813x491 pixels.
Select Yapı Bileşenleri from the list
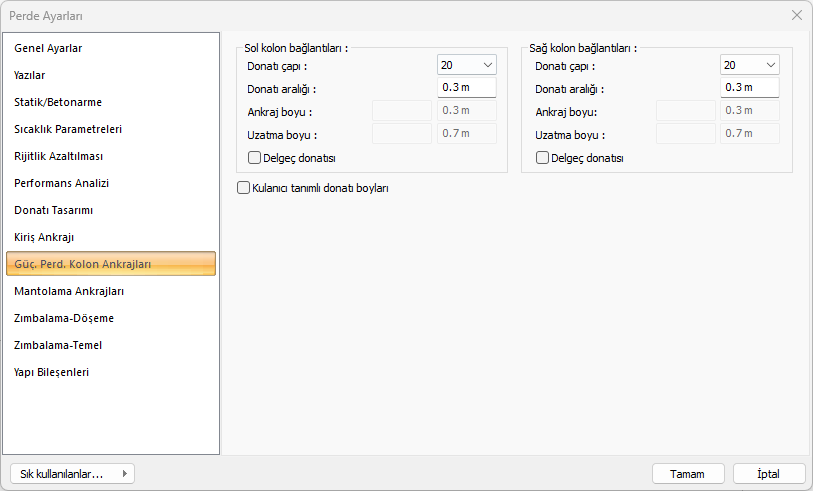(x=51, y=372)
